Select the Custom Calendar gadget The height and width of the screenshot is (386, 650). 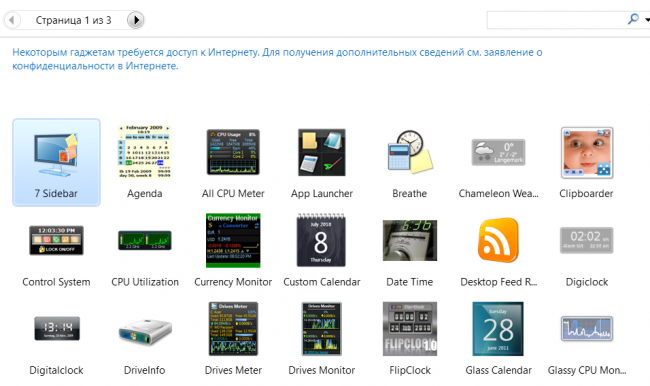[322, 250]
